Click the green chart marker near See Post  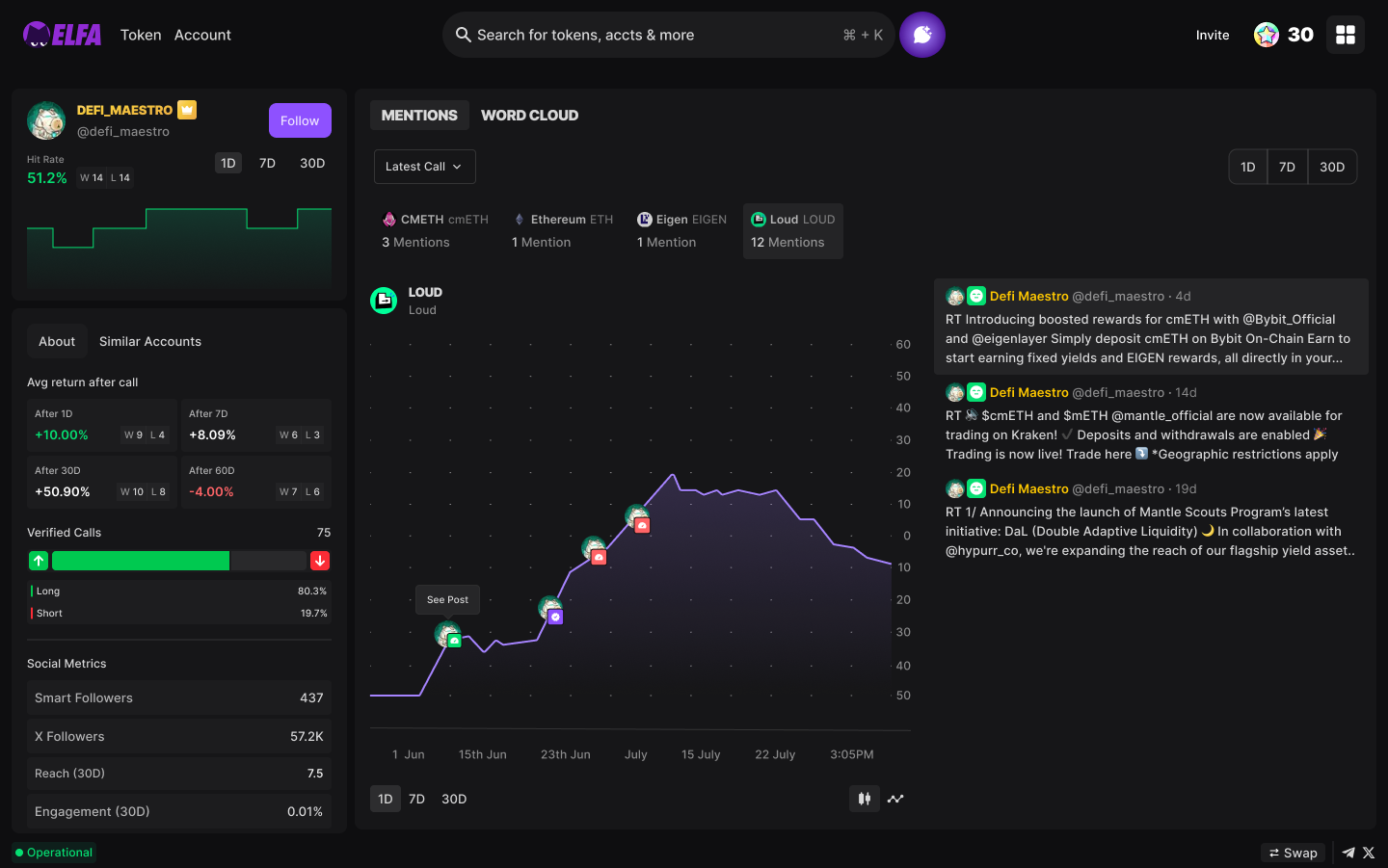click(x=448, y=635)
